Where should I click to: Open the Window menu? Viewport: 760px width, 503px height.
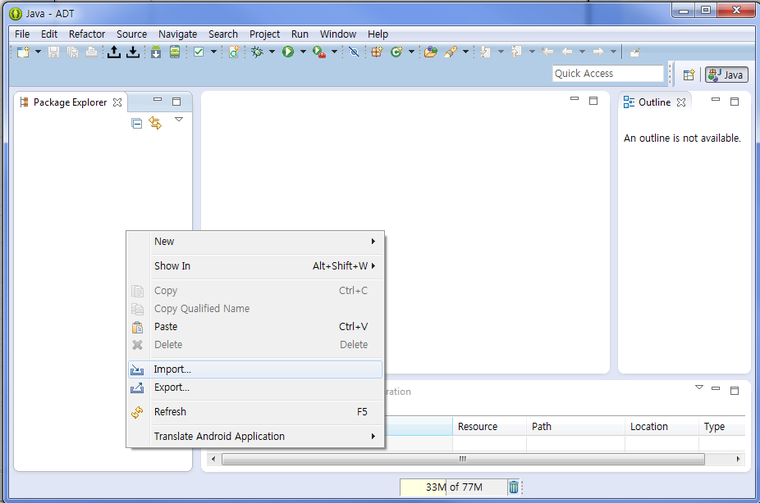coord(338,34)
